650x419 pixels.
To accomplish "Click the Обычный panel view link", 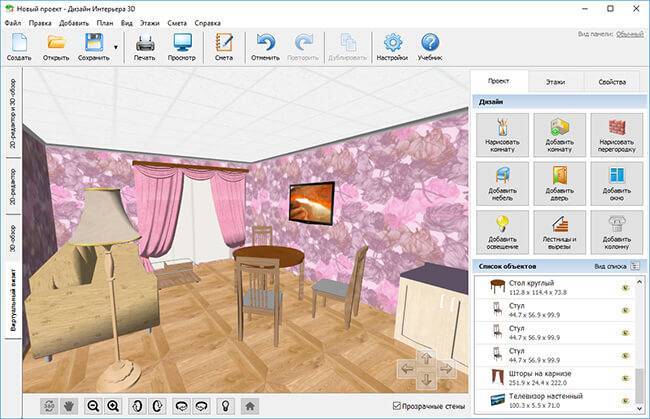I will click(x=629, y=34).
